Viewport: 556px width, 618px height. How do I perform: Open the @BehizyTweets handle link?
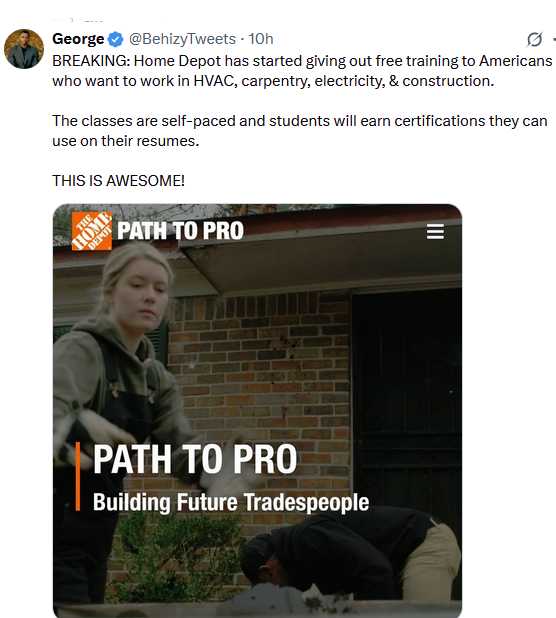click(182, 39)
